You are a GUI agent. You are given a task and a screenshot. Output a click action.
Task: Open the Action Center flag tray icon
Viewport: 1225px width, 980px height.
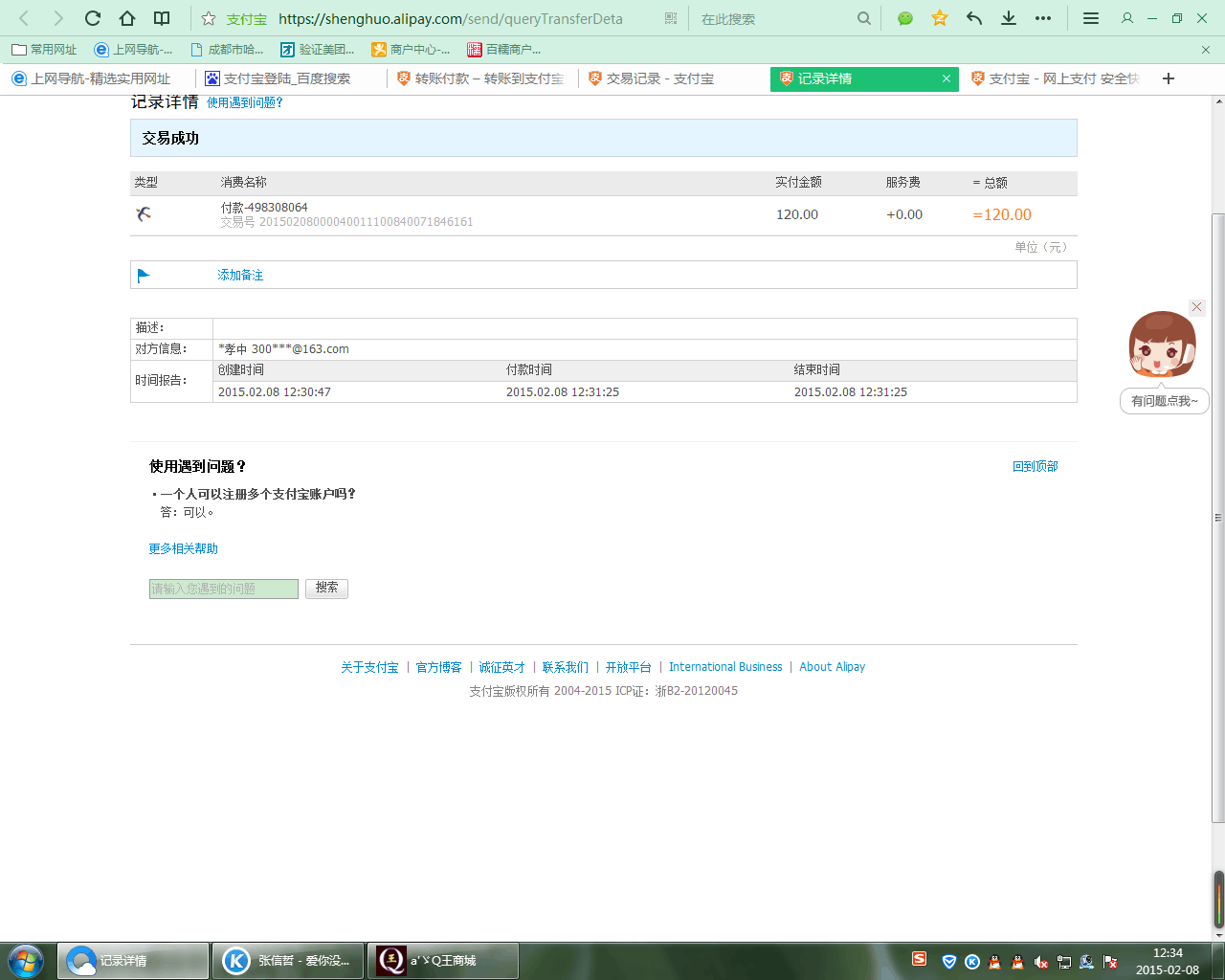click(1110, 962)
